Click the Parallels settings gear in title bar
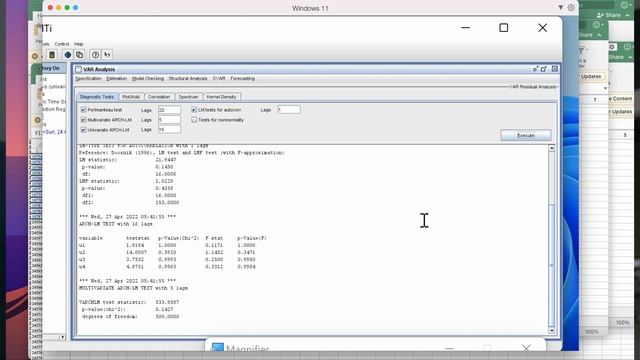 (x=571, y=8)
